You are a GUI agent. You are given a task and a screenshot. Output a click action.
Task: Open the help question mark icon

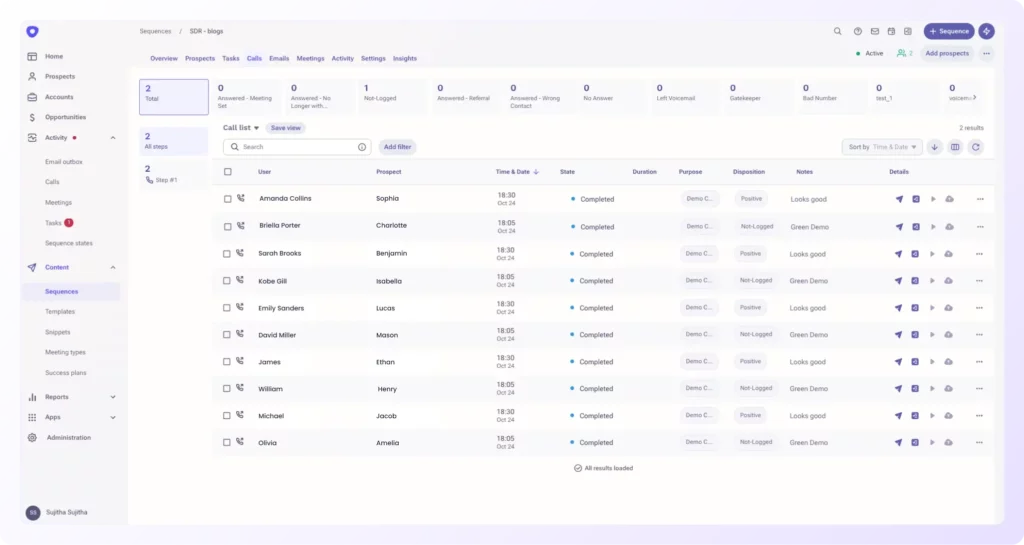[858, 31]
